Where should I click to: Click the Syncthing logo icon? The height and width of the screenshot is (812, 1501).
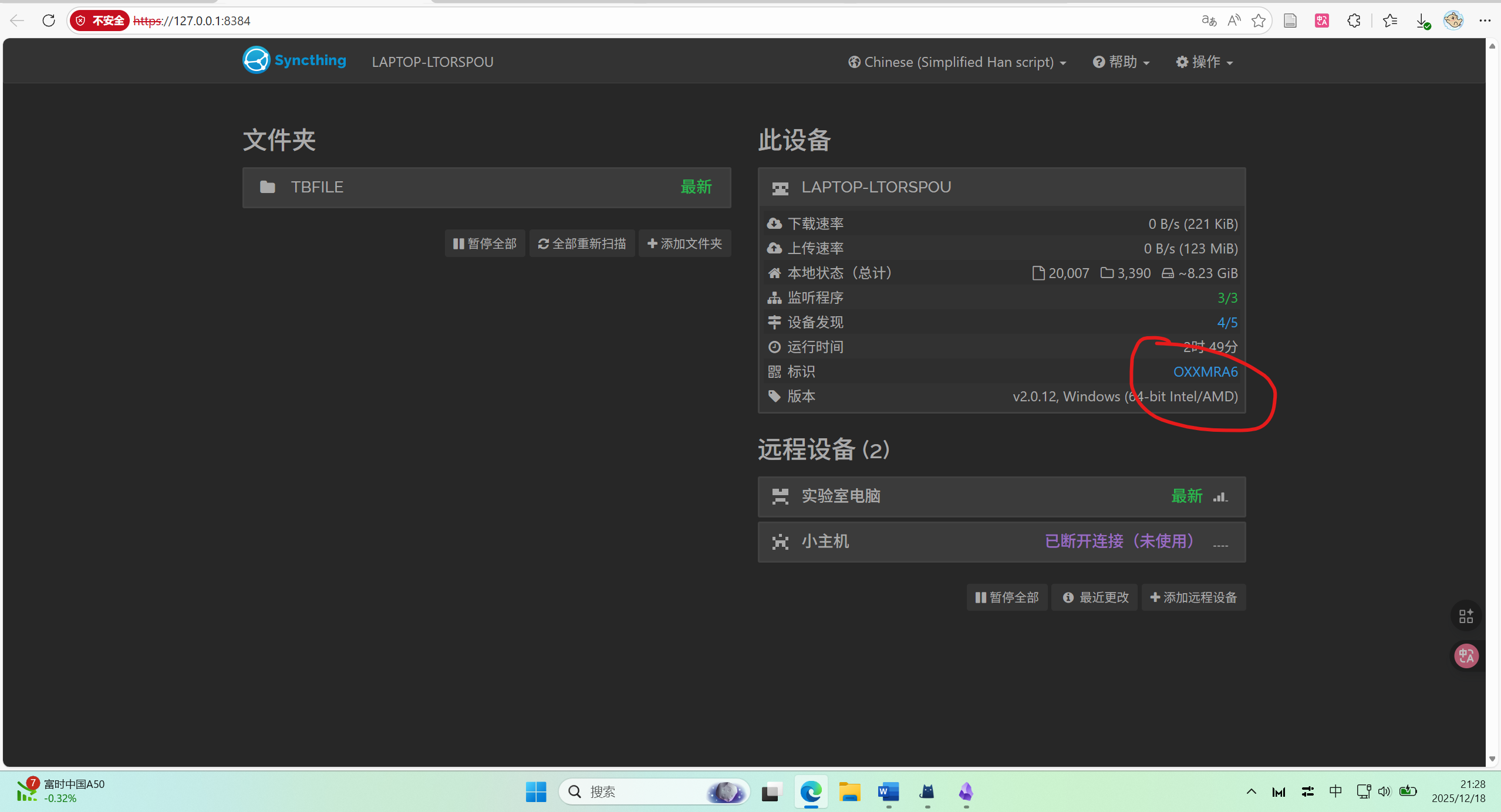click(x=257, y=60)
